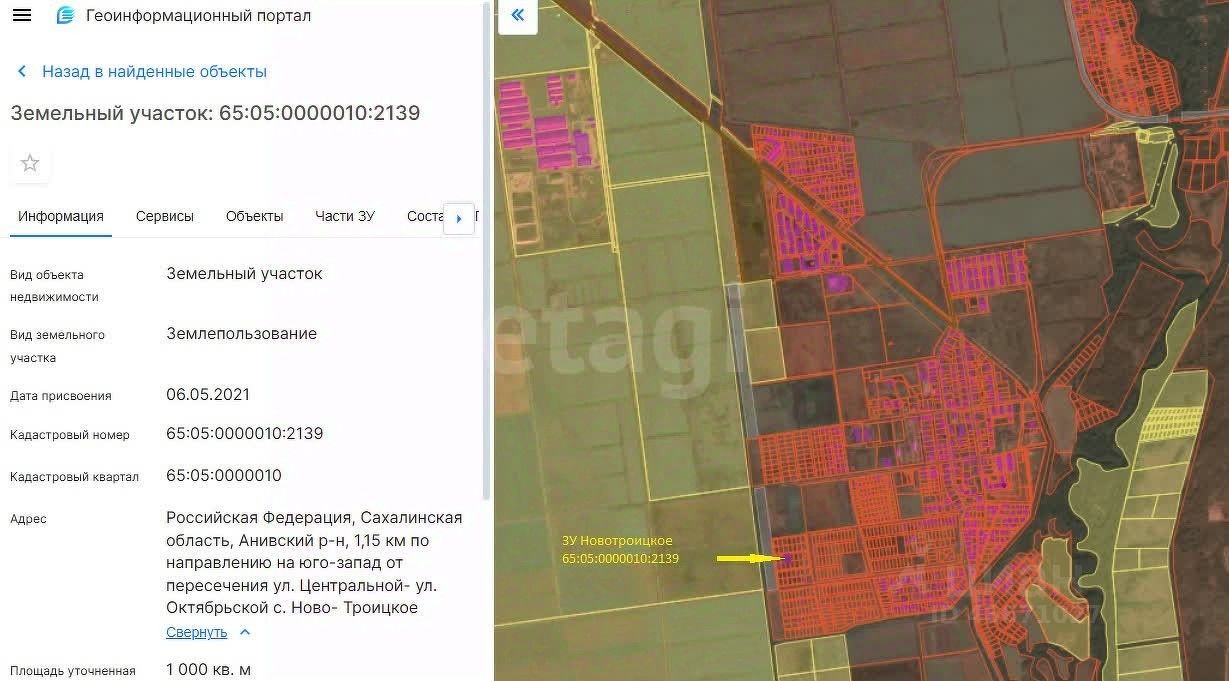Select the cadastral number value 65:05:0000010:2139
Viewport: 1229px width, 681px height.
(244, 434)
